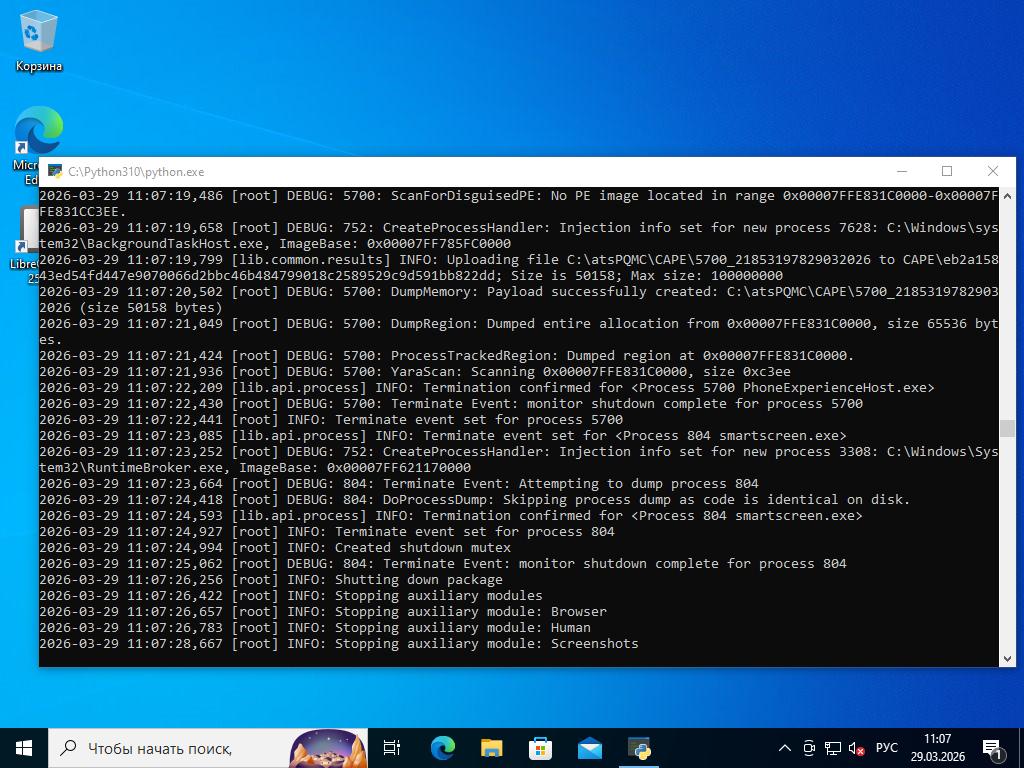Maximize the python.exe console window
Viewport: 1024px width, 768px height.
click(947, 171)
